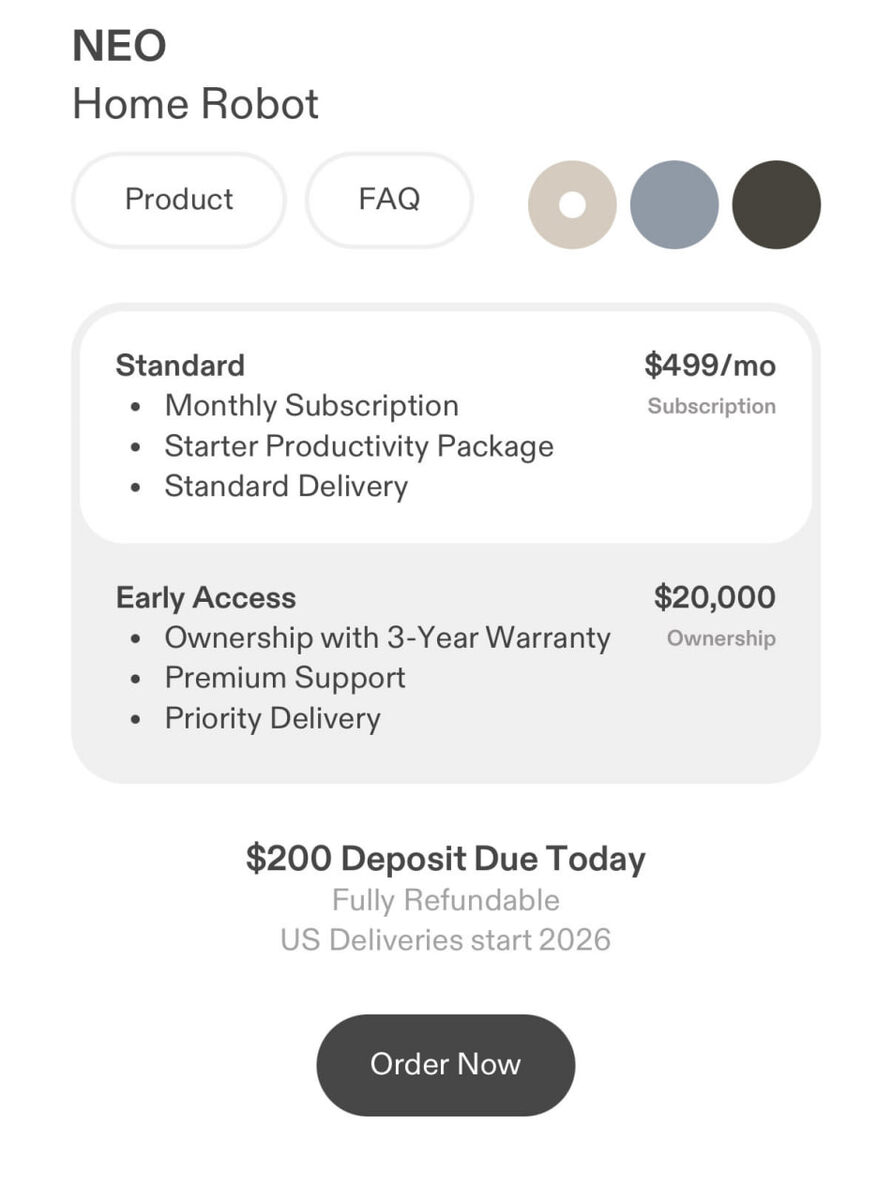892x1200 pixels.
Task: Click the Order Now button
Action: point(446,1064)
